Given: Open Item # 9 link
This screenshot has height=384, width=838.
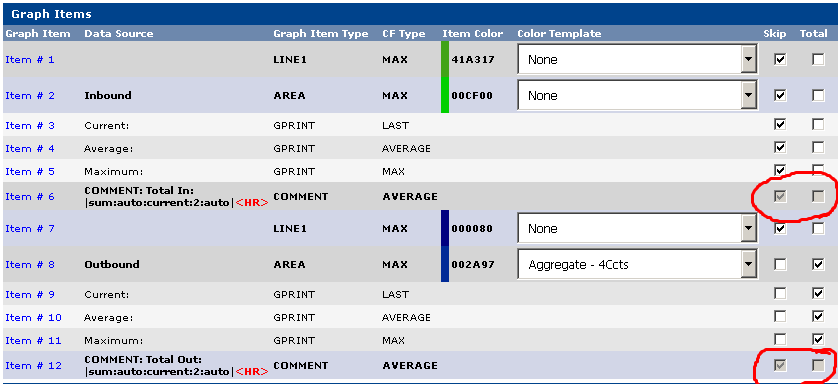Looking at the screenshot, I should [30, 294].
